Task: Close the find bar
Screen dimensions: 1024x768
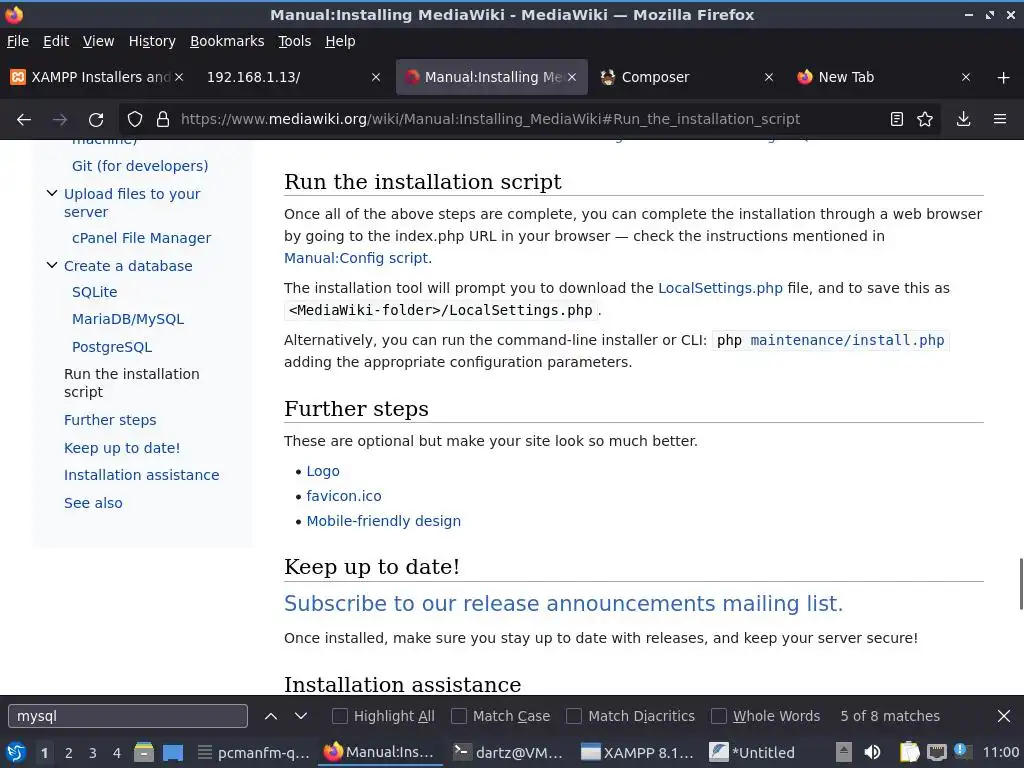Action: coord(1004,716)
